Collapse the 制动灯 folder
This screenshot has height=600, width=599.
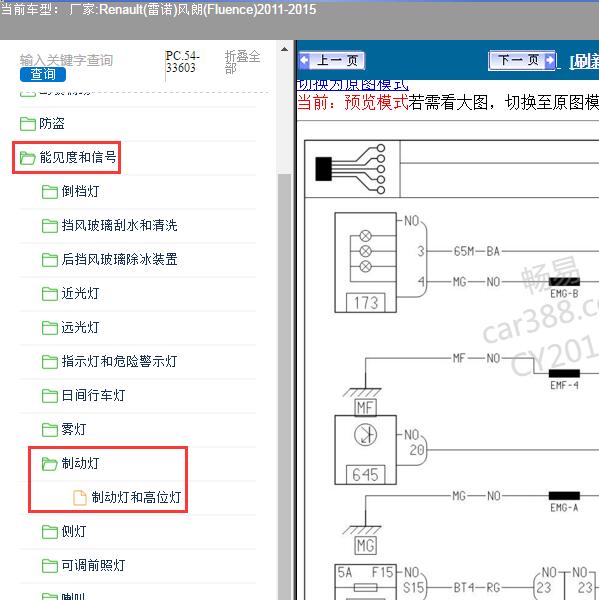pyautogui.click(x=80, y=463)
